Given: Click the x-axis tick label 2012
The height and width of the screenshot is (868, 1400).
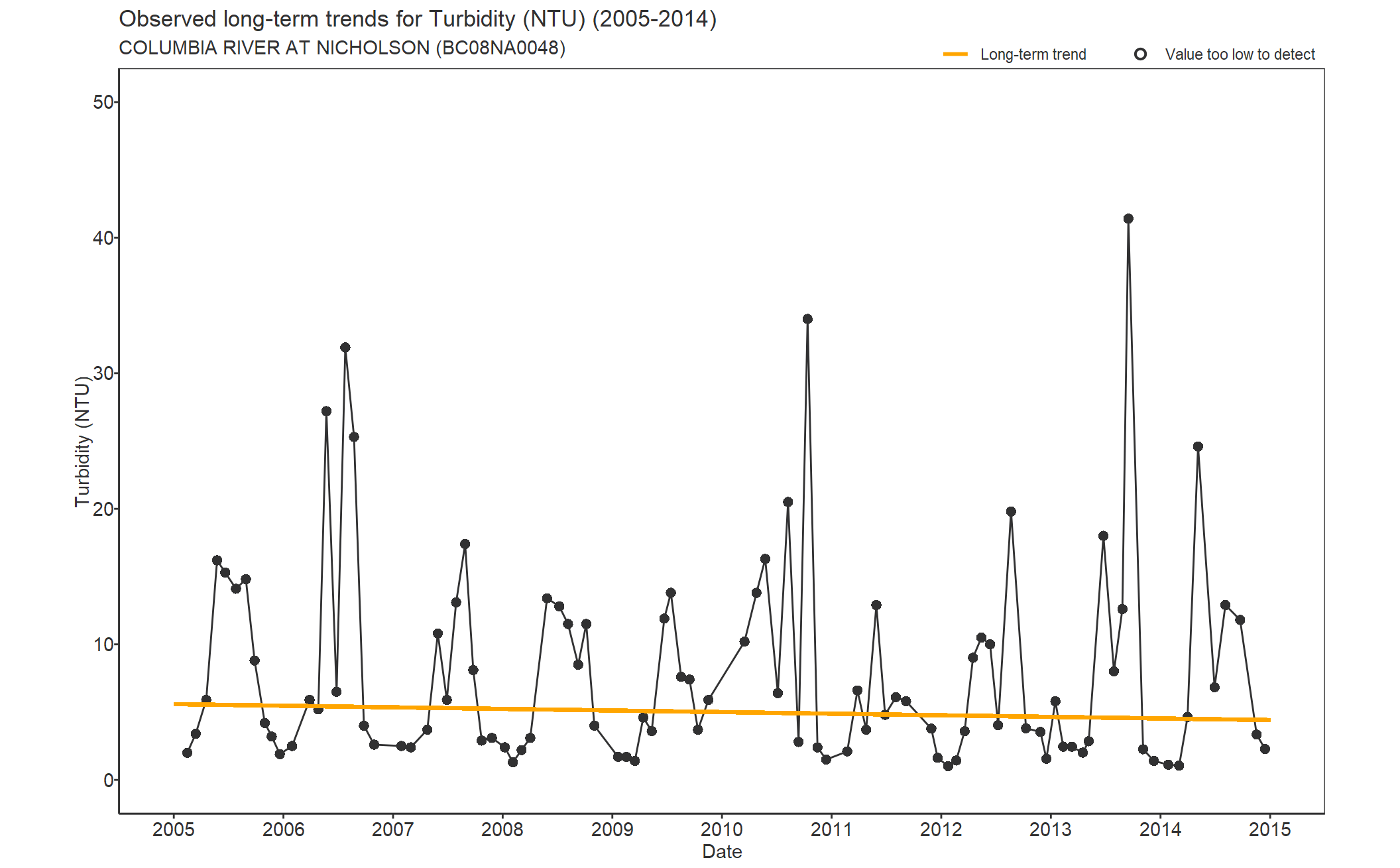Looking at the screenshot, I should (x=941, y=830).
